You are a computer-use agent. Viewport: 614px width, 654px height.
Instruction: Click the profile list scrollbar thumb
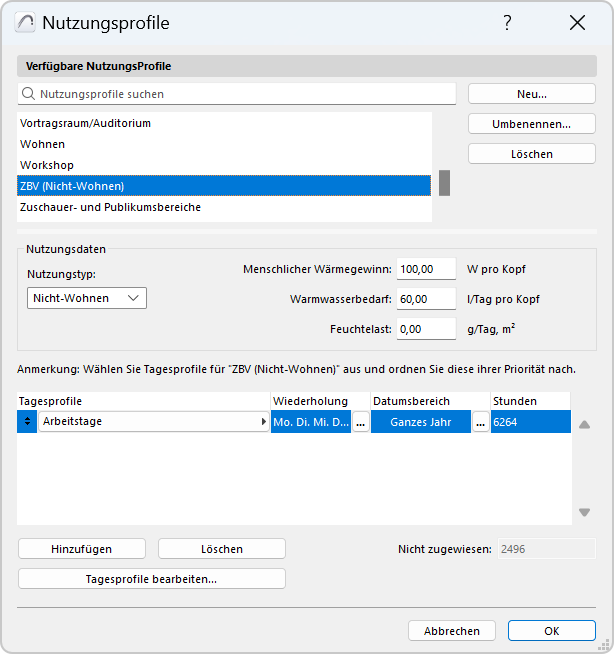(444, 183)
